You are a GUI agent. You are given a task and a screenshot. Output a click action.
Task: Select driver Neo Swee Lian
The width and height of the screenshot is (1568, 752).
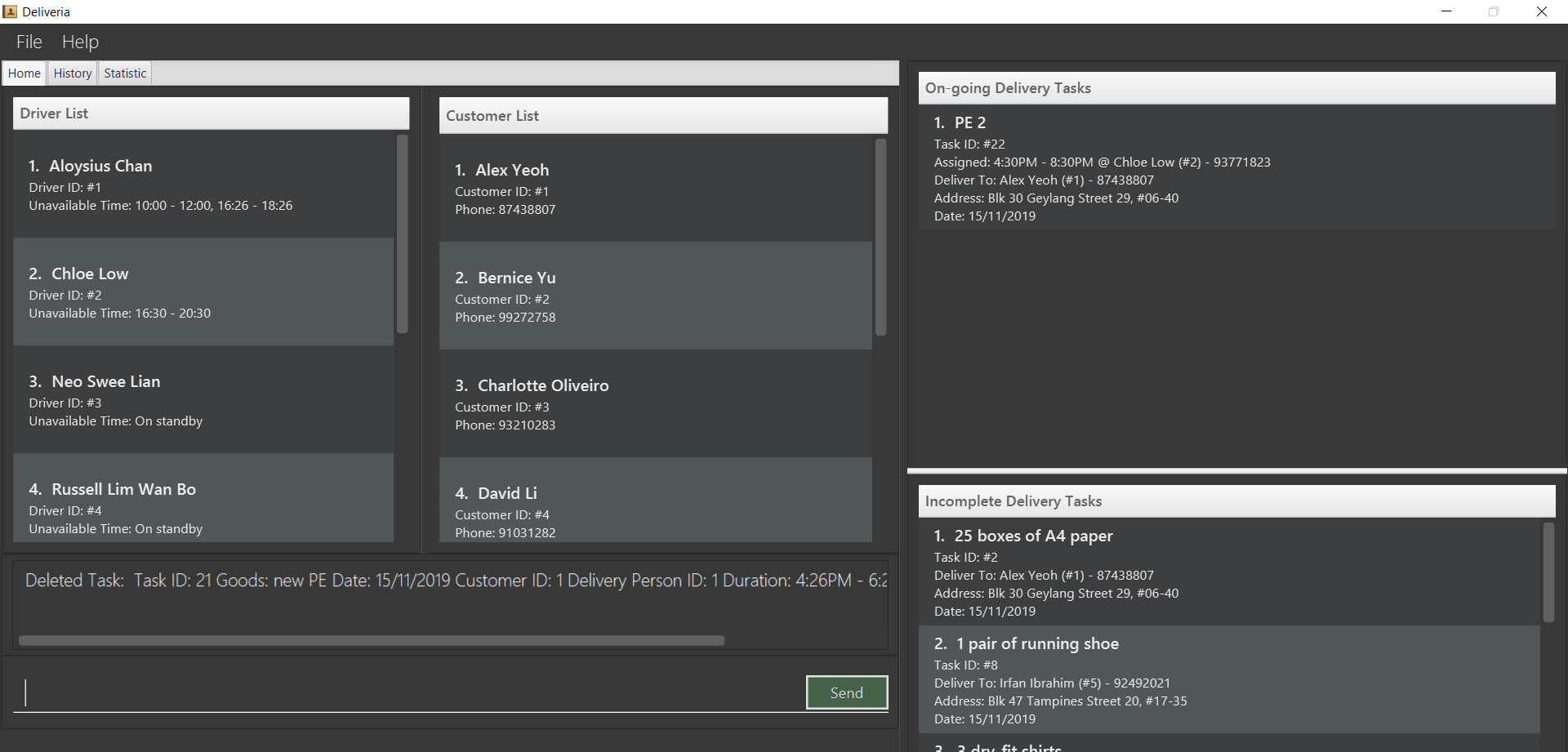203,399
